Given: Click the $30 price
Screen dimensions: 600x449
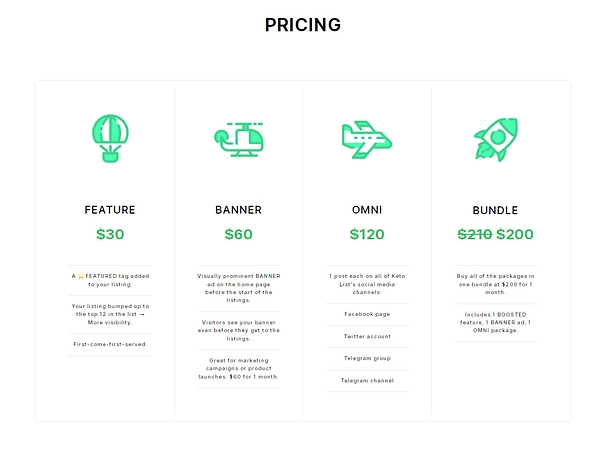Looking at the screenshot, I should [110, 234].
